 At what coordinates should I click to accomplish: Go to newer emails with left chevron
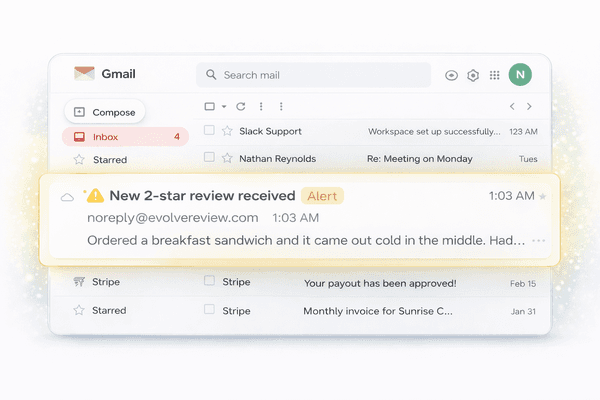click(x=512, y=106)
